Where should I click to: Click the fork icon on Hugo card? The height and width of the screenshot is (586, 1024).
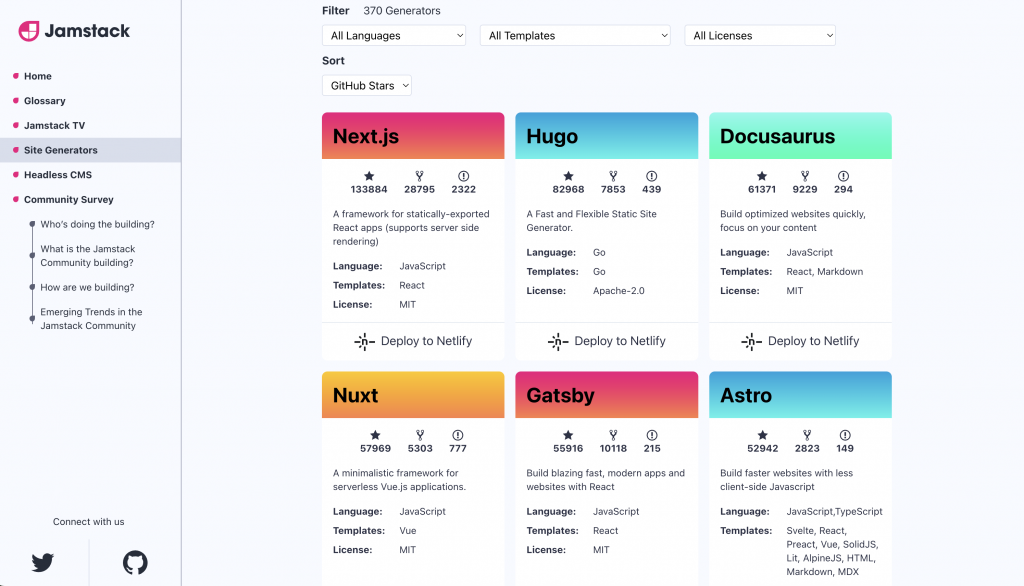point(613,176)
